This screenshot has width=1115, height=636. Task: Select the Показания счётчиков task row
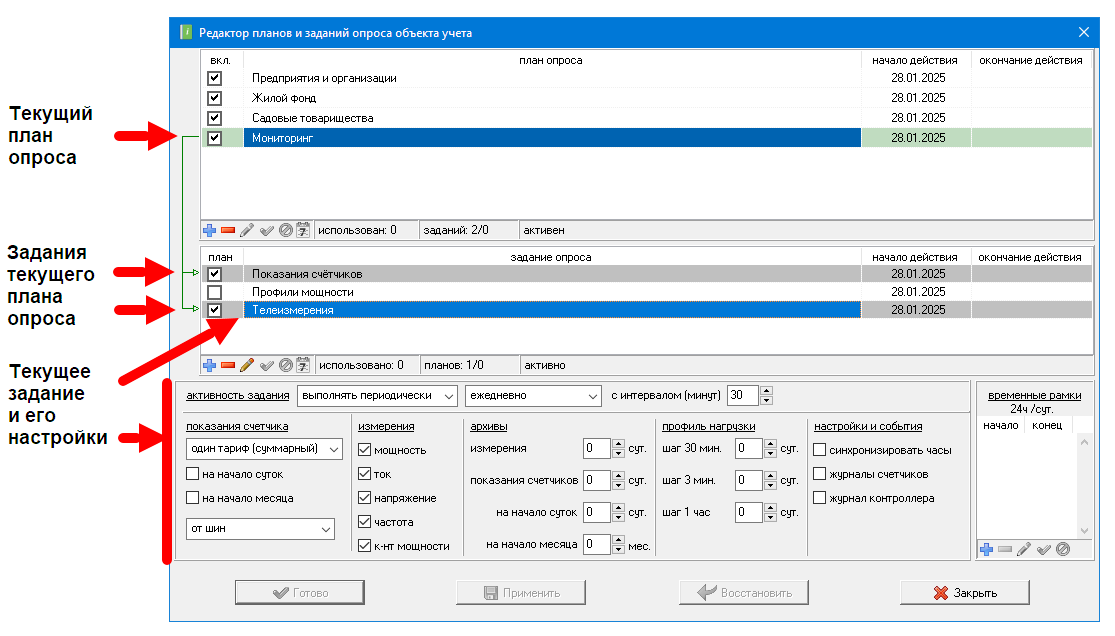647,274
